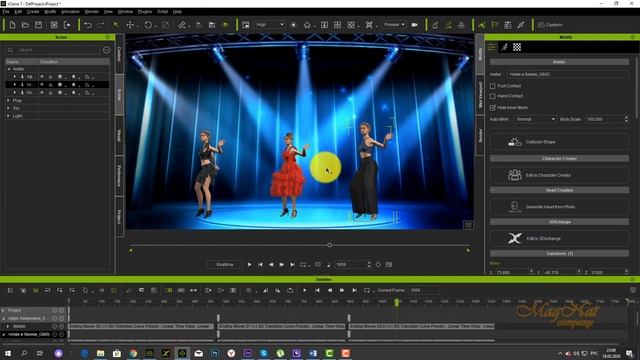Enable the Foot Contact checkbox
The width and height of the screenshot is (640, 360).
point(493,86)
